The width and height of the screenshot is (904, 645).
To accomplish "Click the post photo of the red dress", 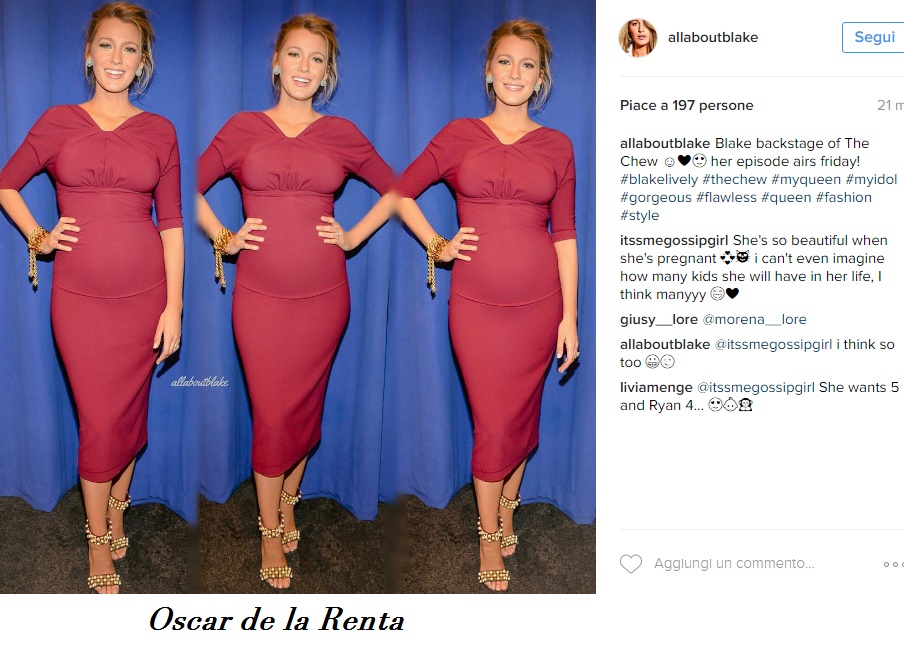I will point(297,296).
